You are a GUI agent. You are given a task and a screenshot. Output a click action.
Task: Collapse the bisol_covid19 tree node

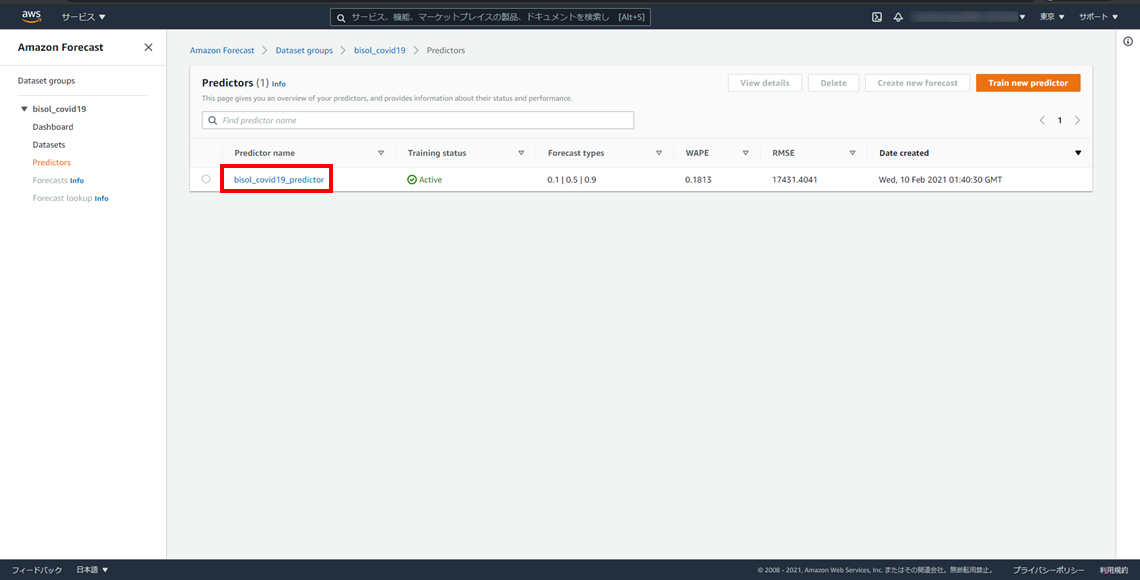coord(24,109)
